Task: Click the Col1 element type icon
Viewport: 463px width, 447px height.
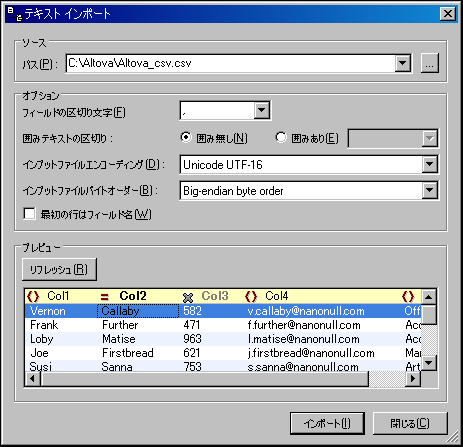Action: [33, 296]
